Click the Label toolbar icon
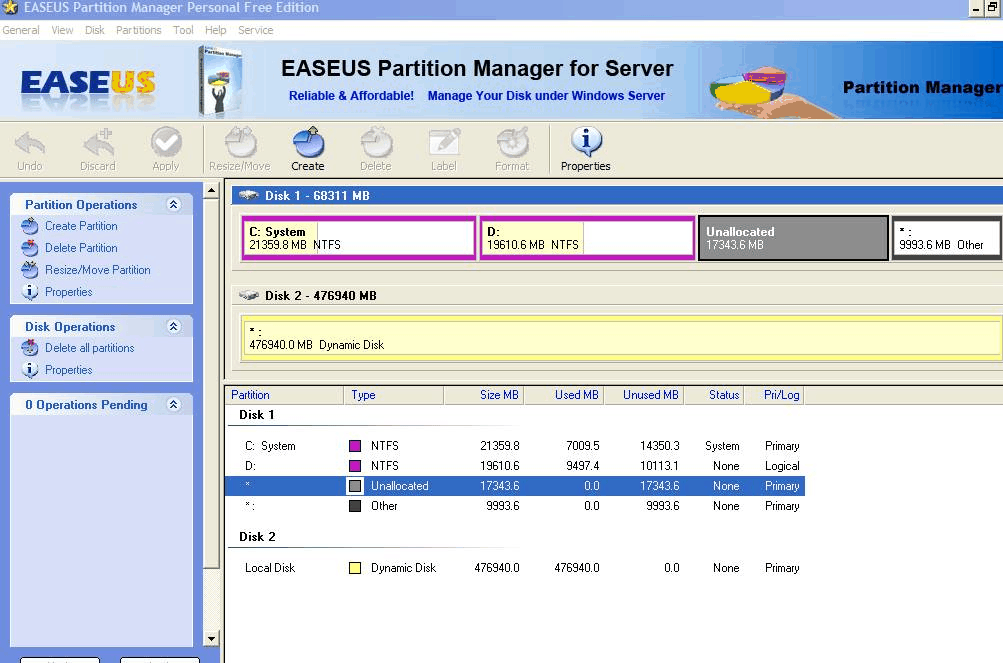Screen dimensions: 1003x663 coord(444,141)
